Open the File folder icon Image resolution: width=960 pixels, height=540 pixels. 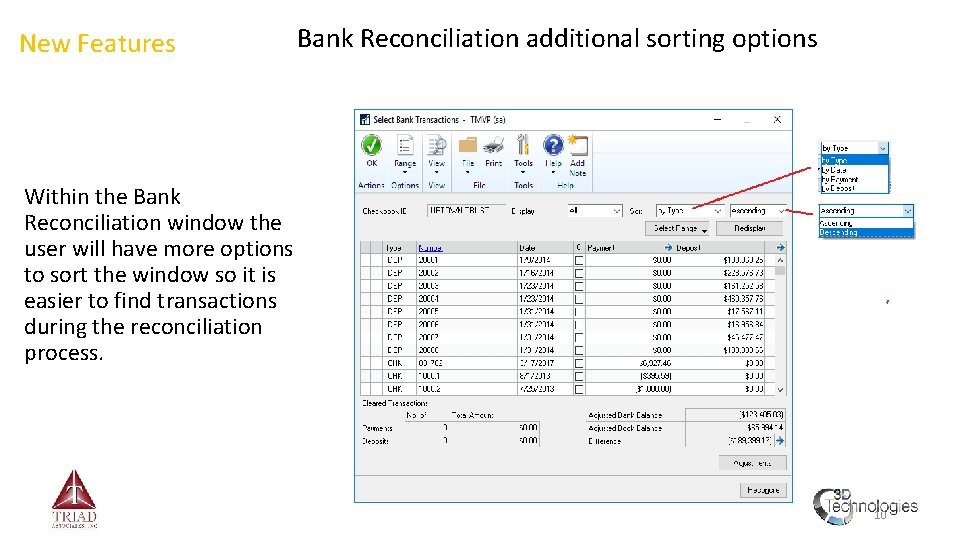click(468, 146)
